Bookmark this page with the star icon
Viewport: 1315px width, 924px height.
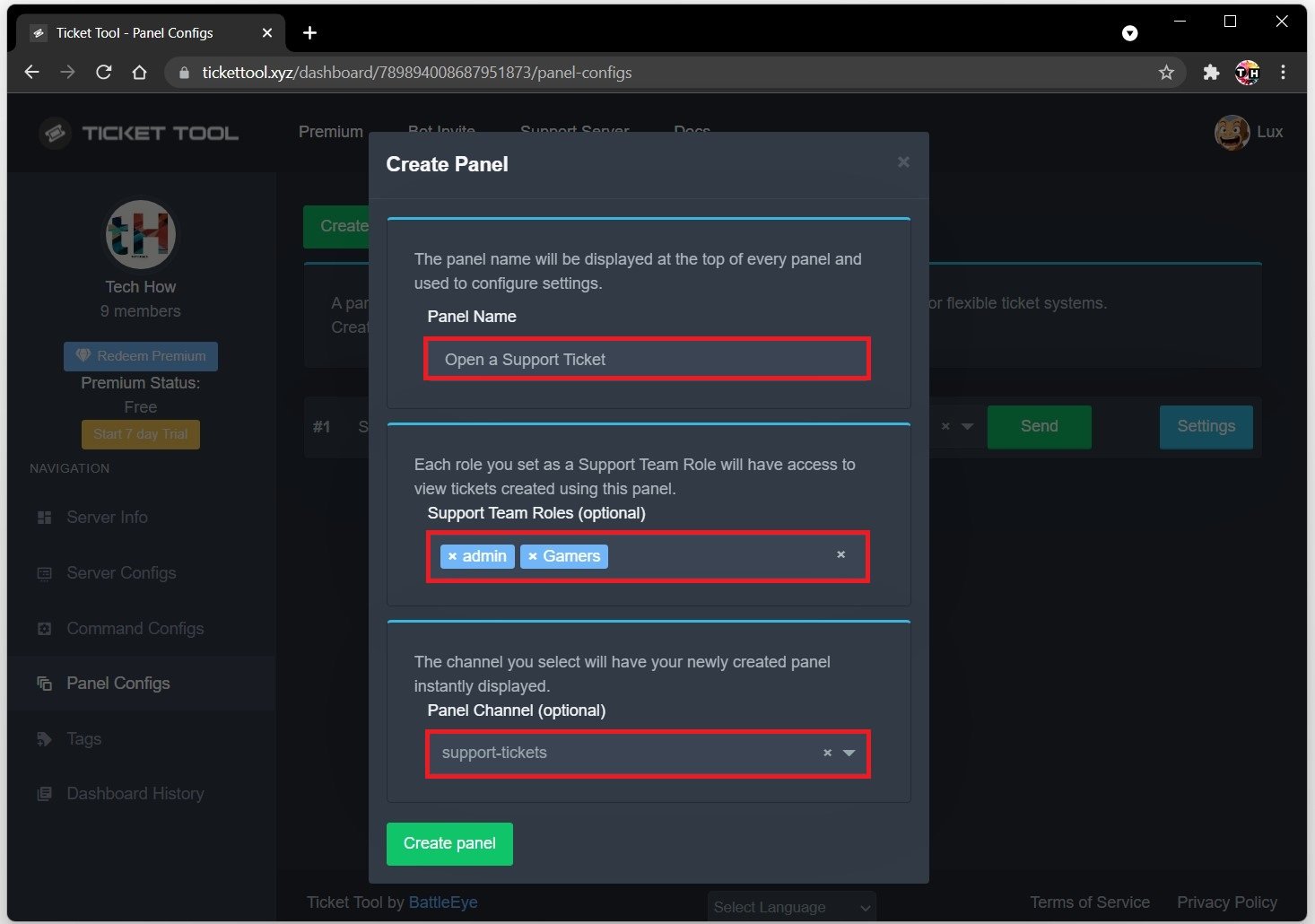point(1166,73)
